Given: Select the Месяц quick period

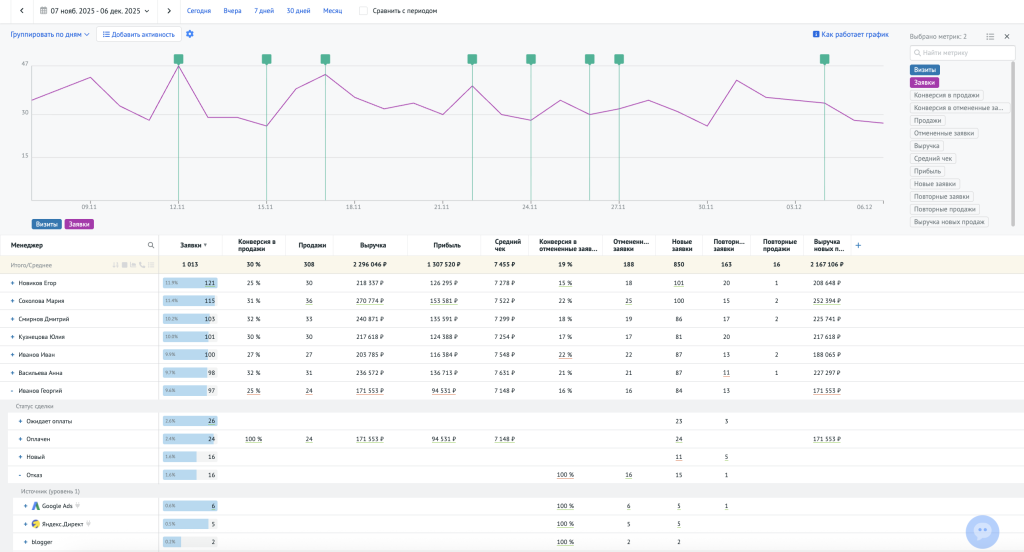Looking at the screenshot, I should (332, 11).
